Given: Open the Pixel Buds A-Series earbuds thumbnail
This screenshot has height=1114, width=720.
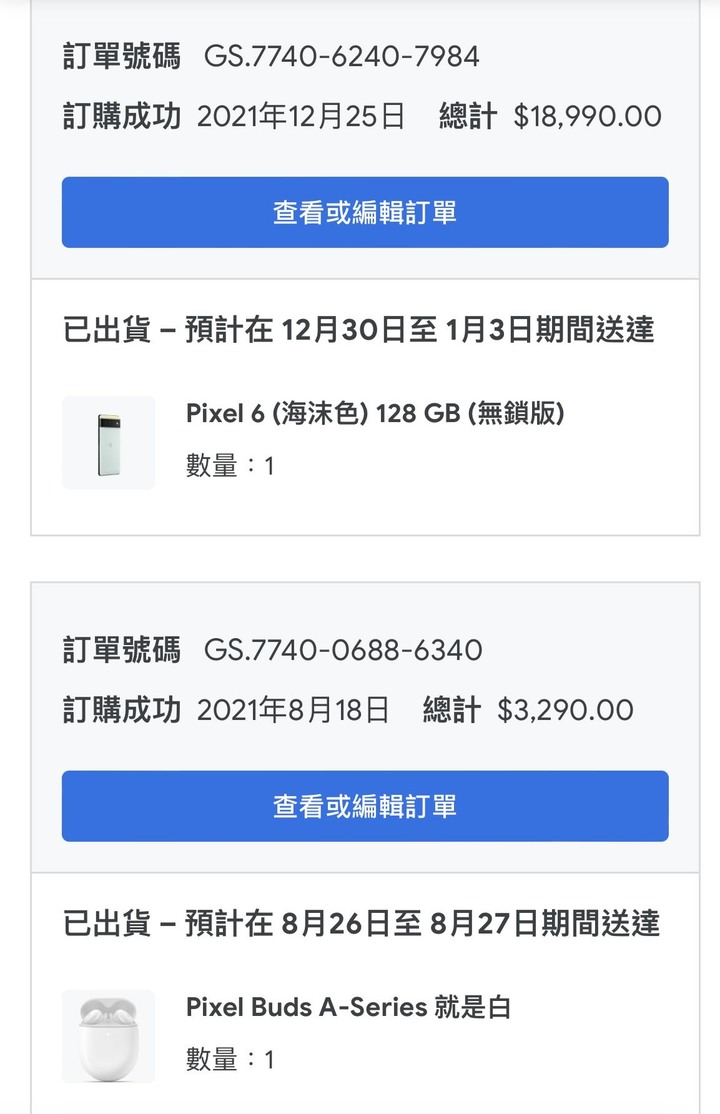Looking at the screenshot, I should pos(108,1036).
